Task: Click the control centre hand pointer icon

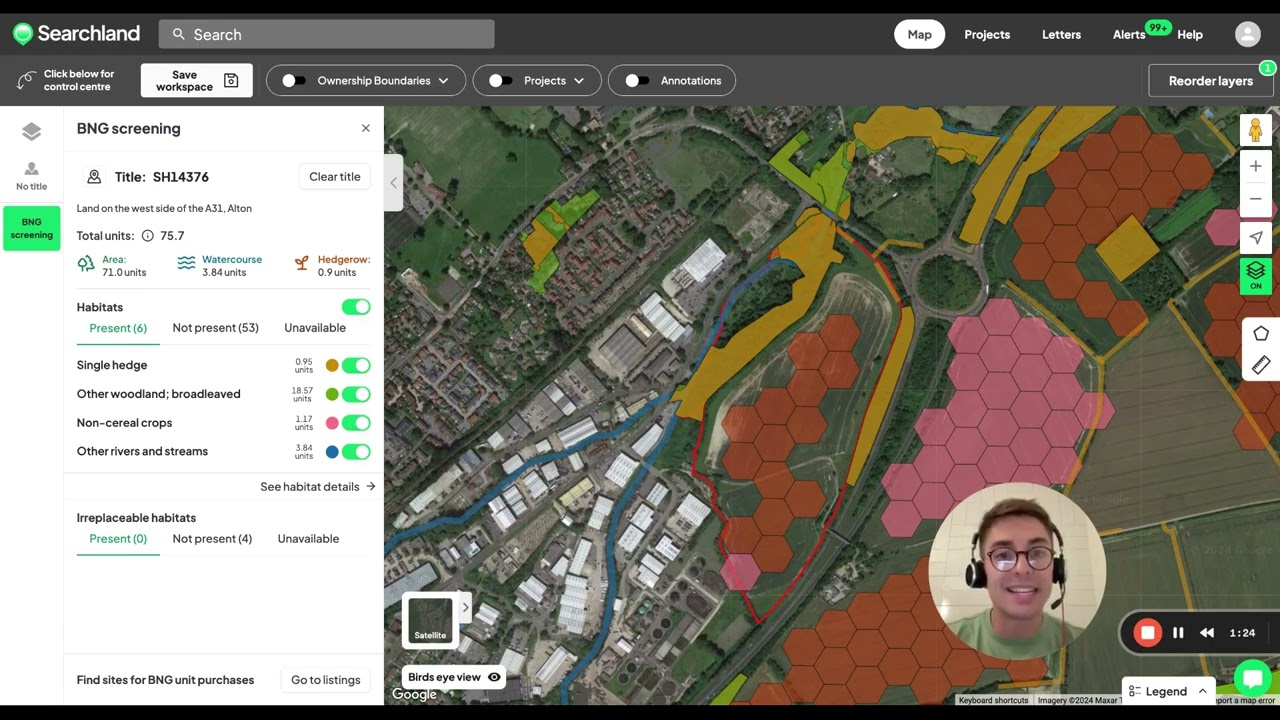Action: [27, 80]
